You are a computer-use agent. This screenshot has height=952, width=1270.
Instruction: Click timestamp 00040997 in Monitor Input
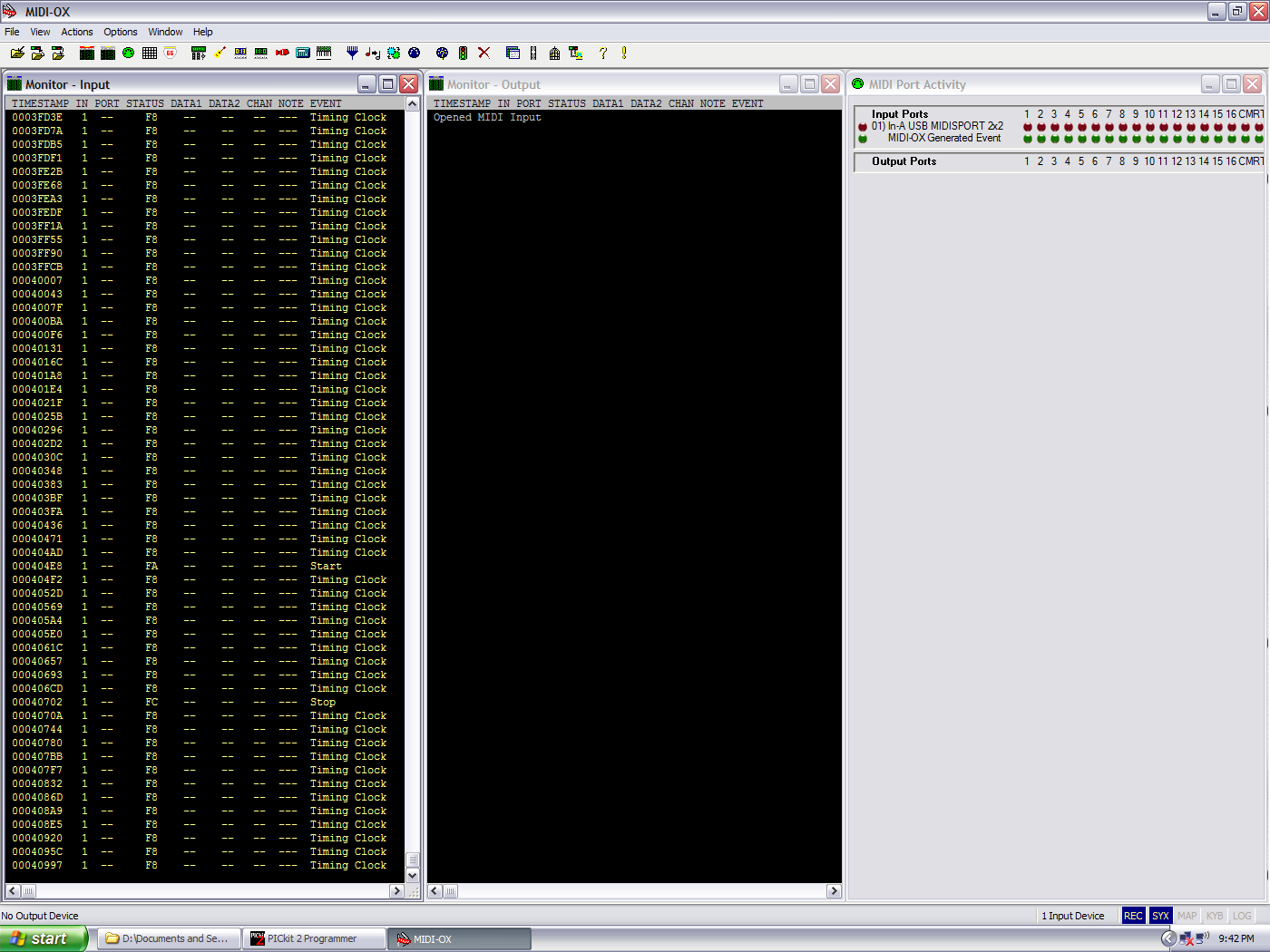point(37,865)
